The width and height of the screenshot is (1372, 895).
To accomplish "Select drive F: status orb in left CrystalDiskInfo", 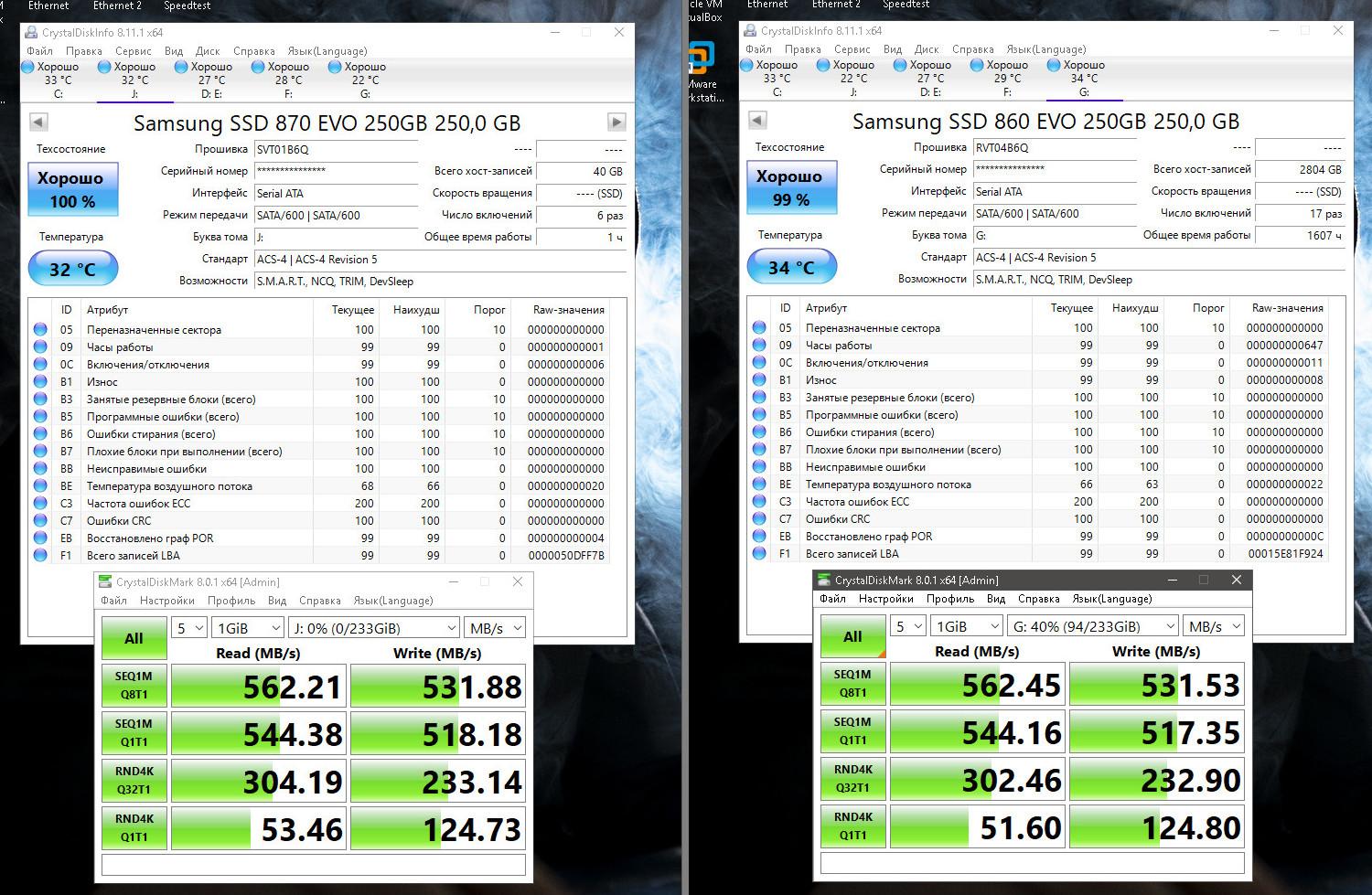I will [258, 67].
